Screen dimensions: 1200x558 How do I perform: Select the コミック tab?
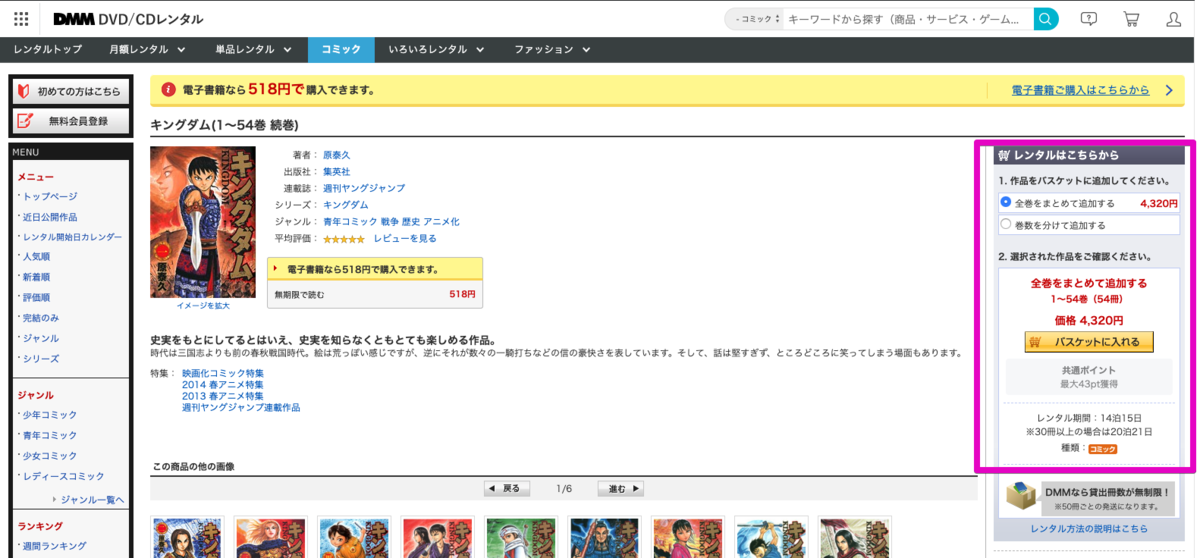341,49
